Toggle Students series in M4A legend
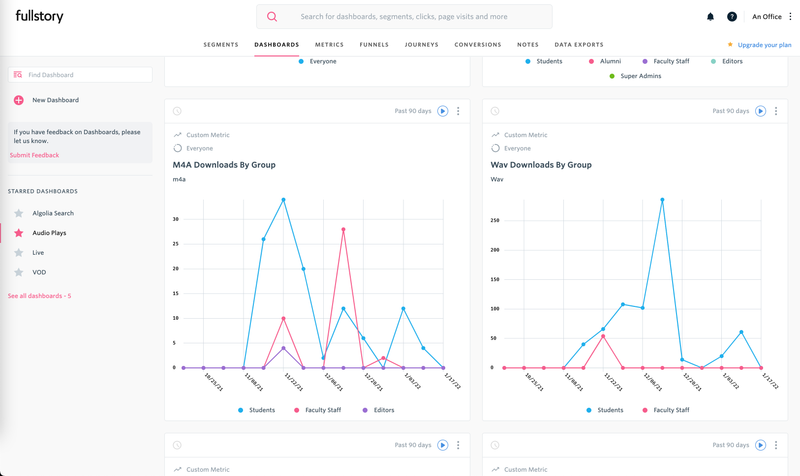800x476 pixels. 257,410
